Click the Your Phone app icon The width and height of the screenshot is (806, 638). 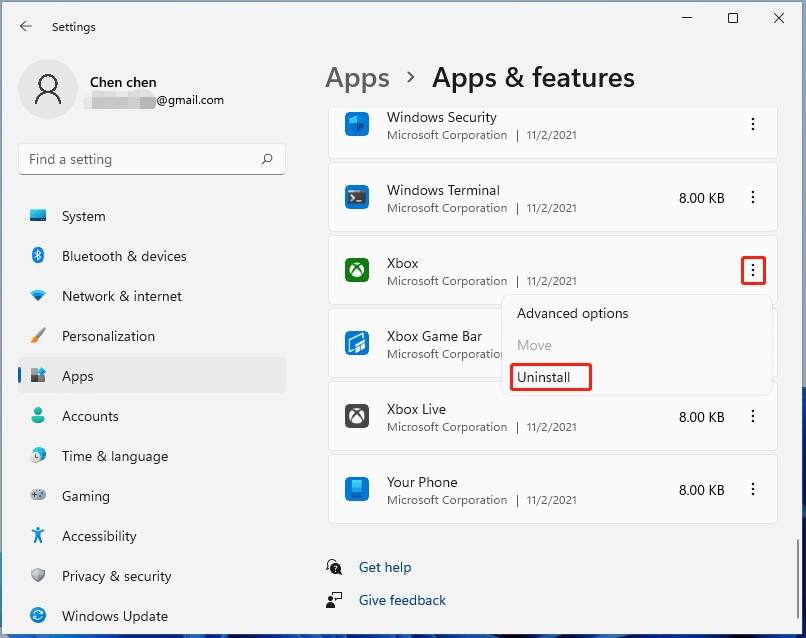357,489
